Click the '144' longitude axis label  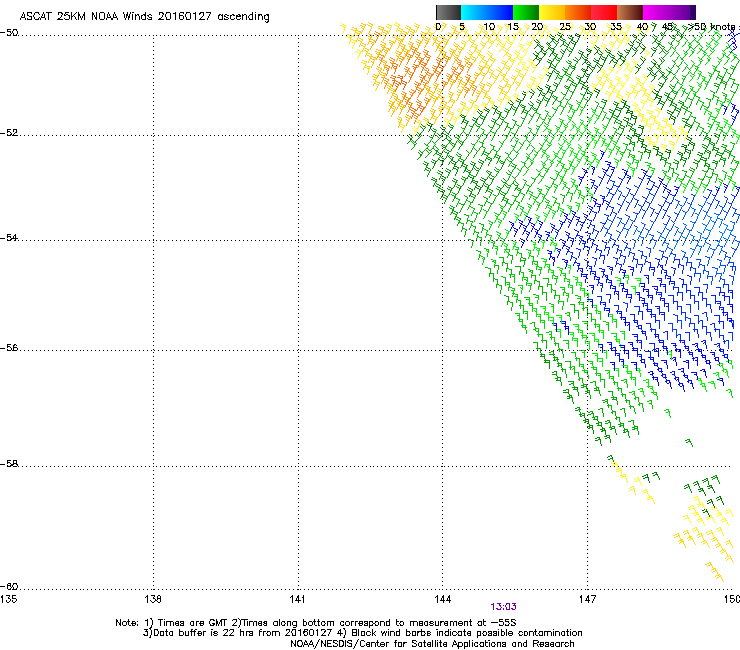[x=443, y=599]
